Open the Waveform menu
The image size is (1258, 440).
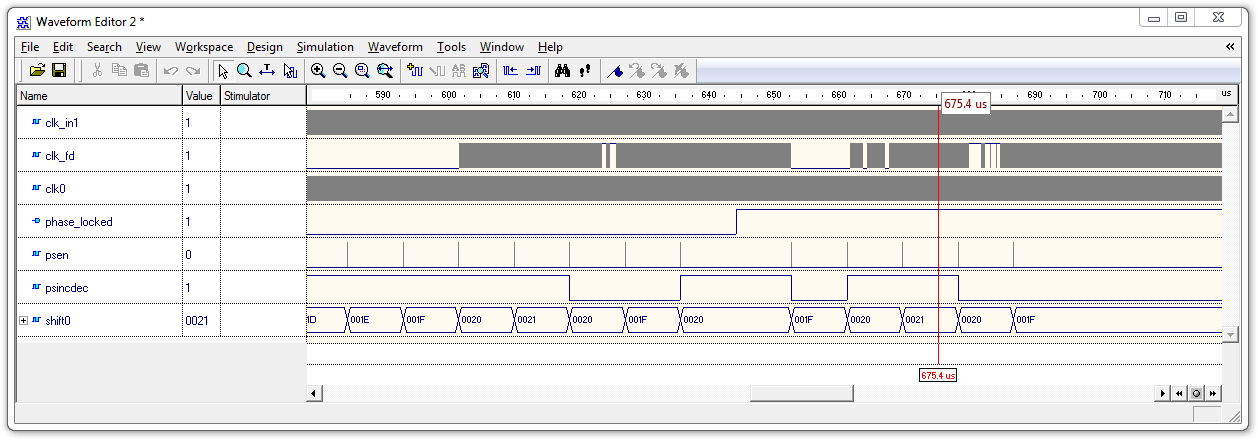tap(395, 47)
